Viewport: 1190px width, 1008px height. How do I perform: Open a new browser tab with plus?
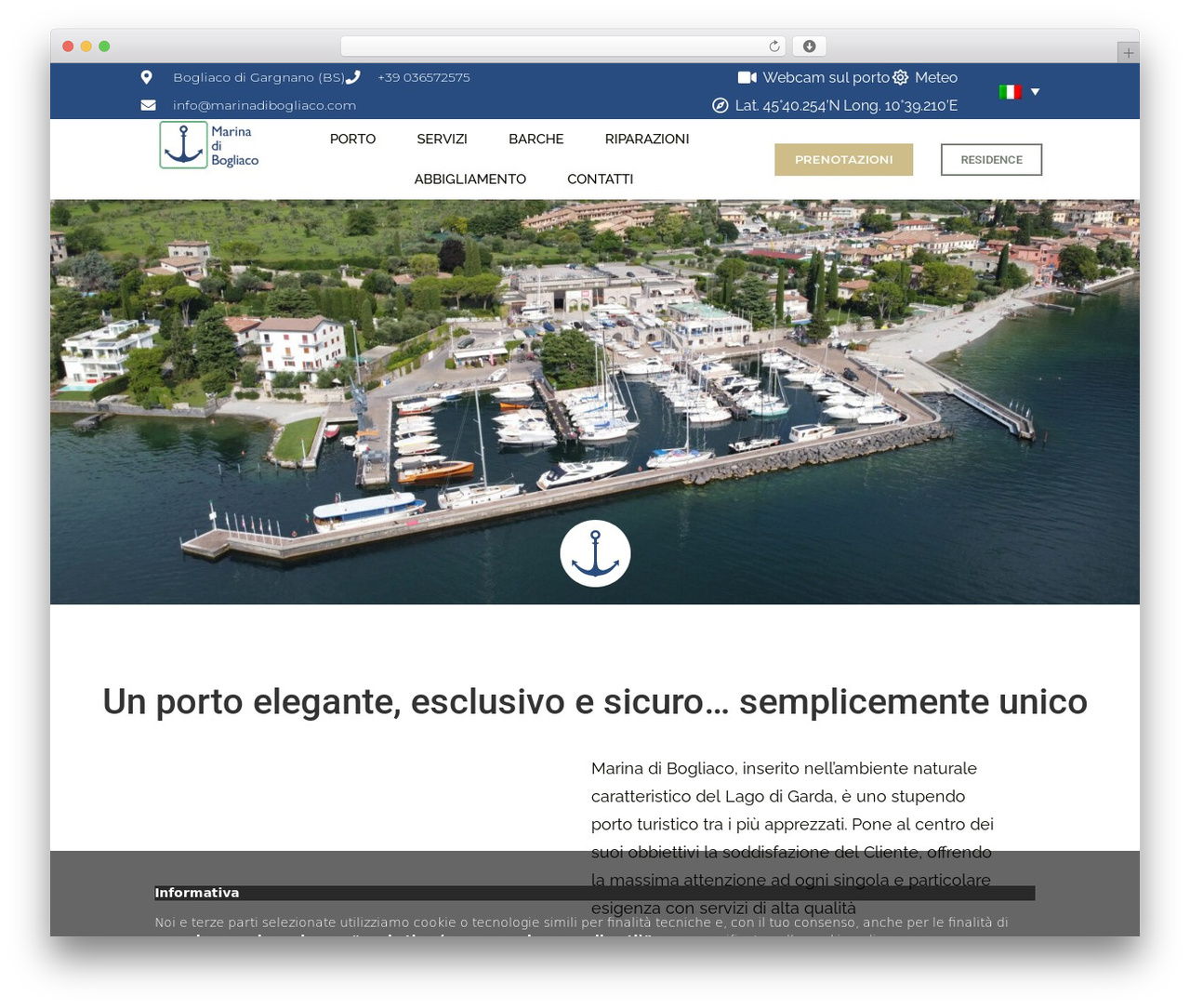tap(1128, 53)
